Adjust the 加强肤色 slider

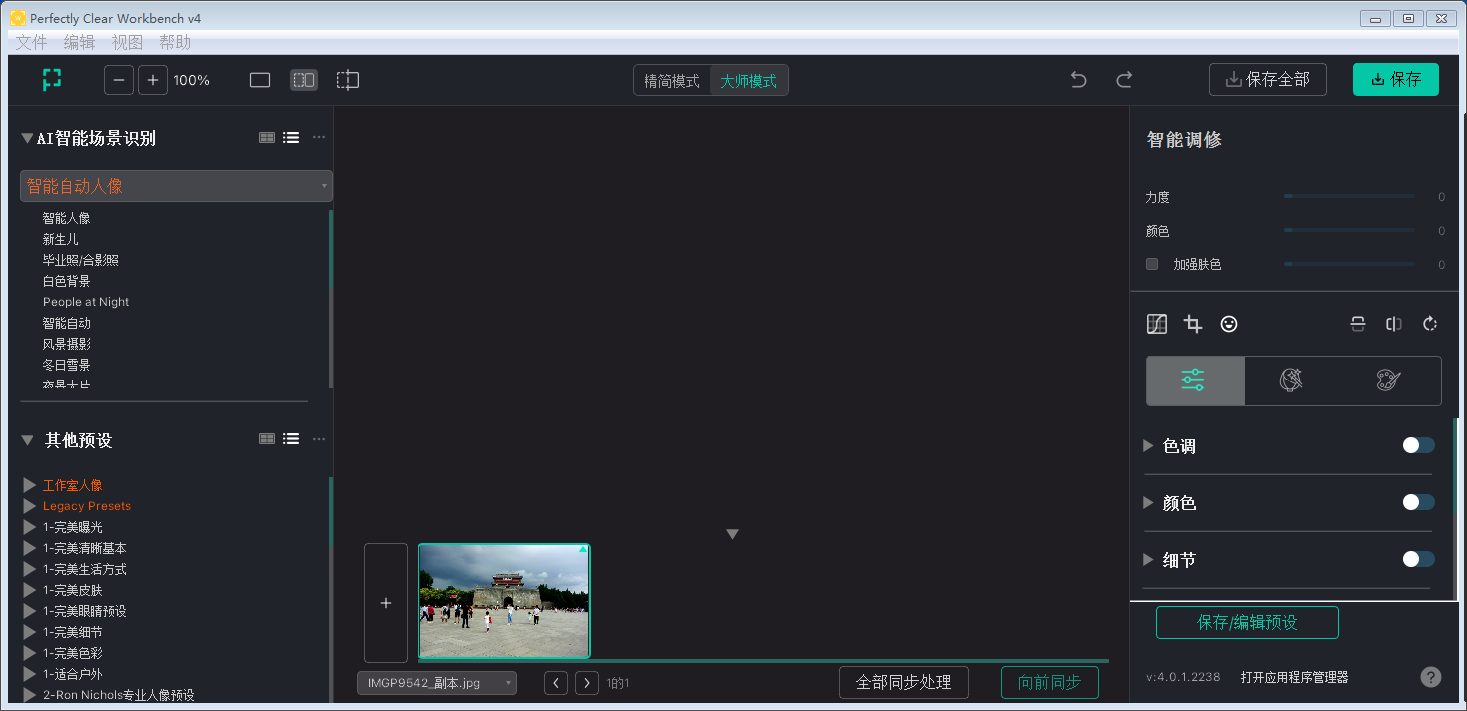(1349, 264)
